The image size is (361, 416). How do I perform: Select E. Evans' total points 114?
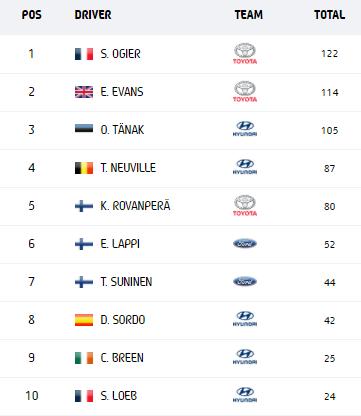coord(330,92)
